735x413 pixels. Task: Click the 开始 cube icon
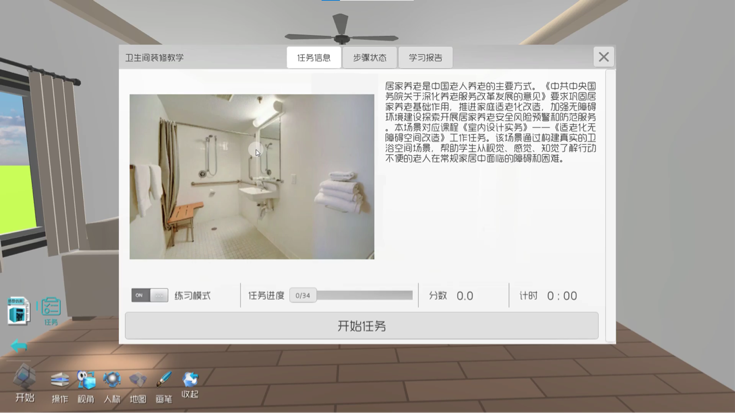(24, 378)
